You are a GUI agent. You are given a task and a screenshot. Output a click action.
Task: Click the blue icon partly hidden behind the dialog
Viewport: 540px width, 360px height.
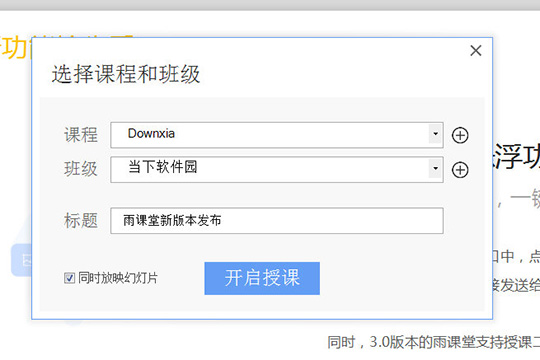click(x=21, y=260)
